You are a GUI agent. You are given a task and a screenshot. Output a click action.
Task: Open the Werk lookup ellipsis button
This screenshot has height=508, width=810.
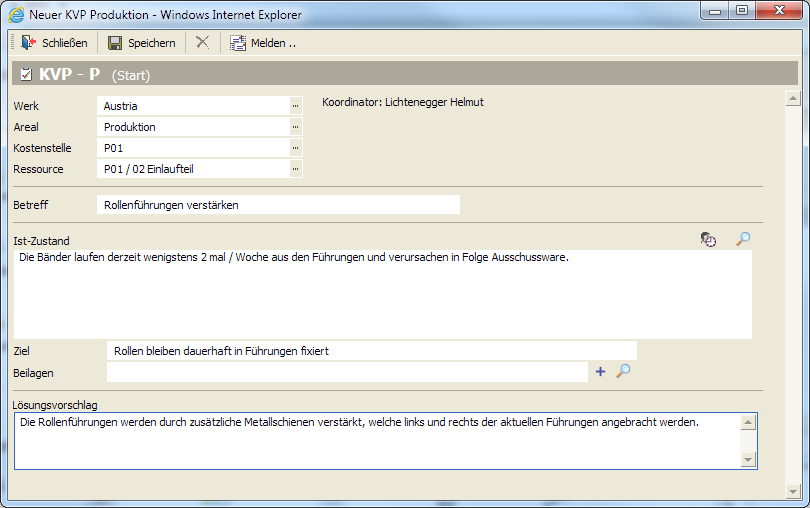pos(295,105)
